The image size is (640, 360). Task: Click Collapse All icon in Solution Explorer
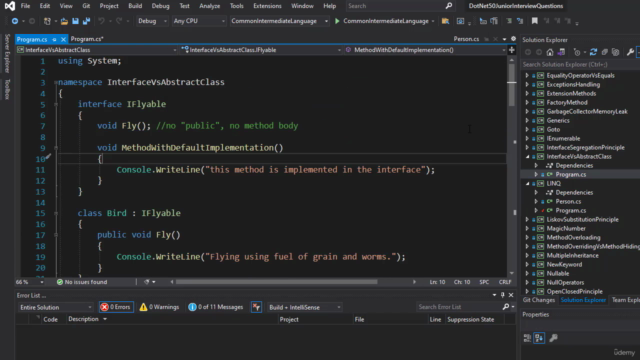pos(604,52)
